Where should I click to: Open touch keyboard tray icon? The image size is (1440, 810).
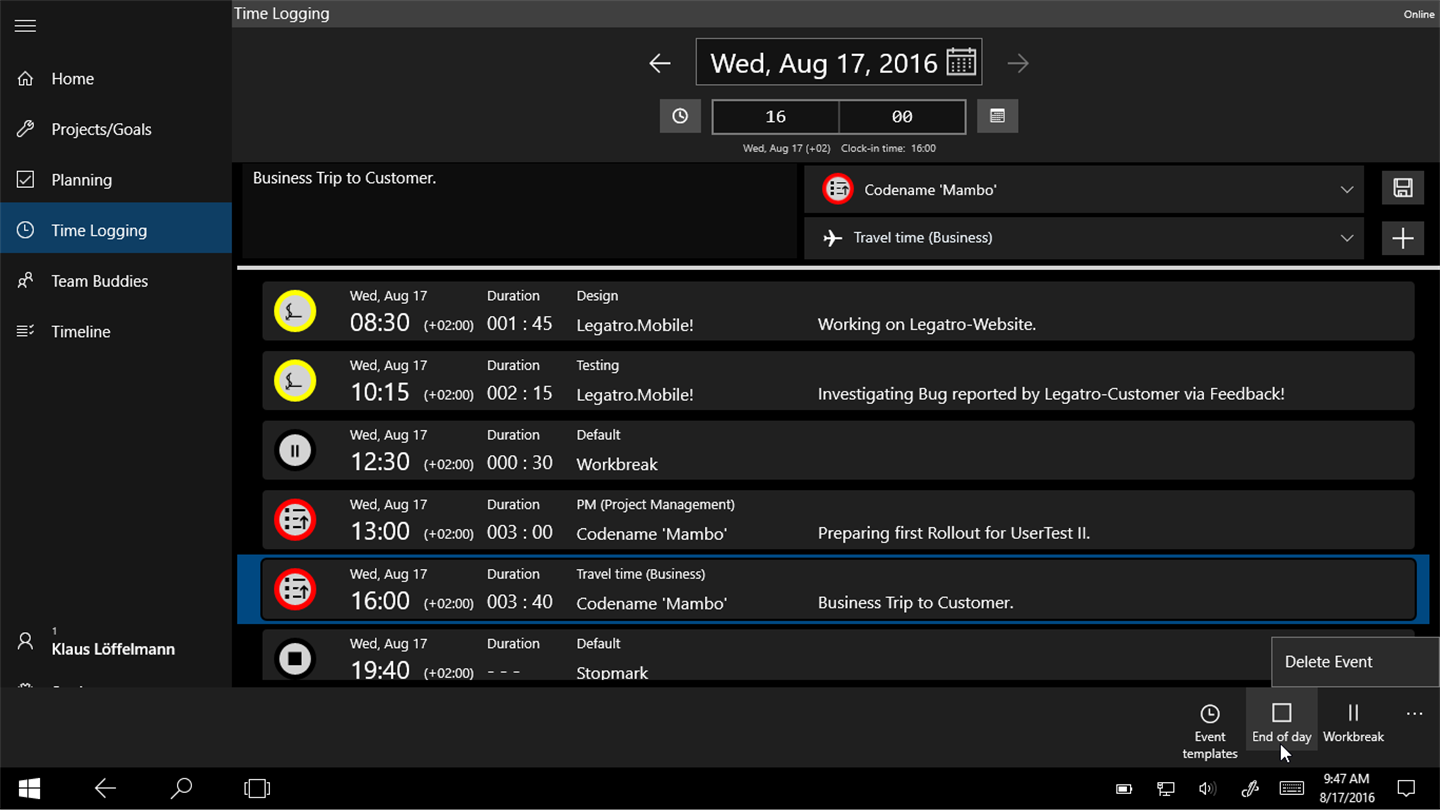tap(1292, 789)
